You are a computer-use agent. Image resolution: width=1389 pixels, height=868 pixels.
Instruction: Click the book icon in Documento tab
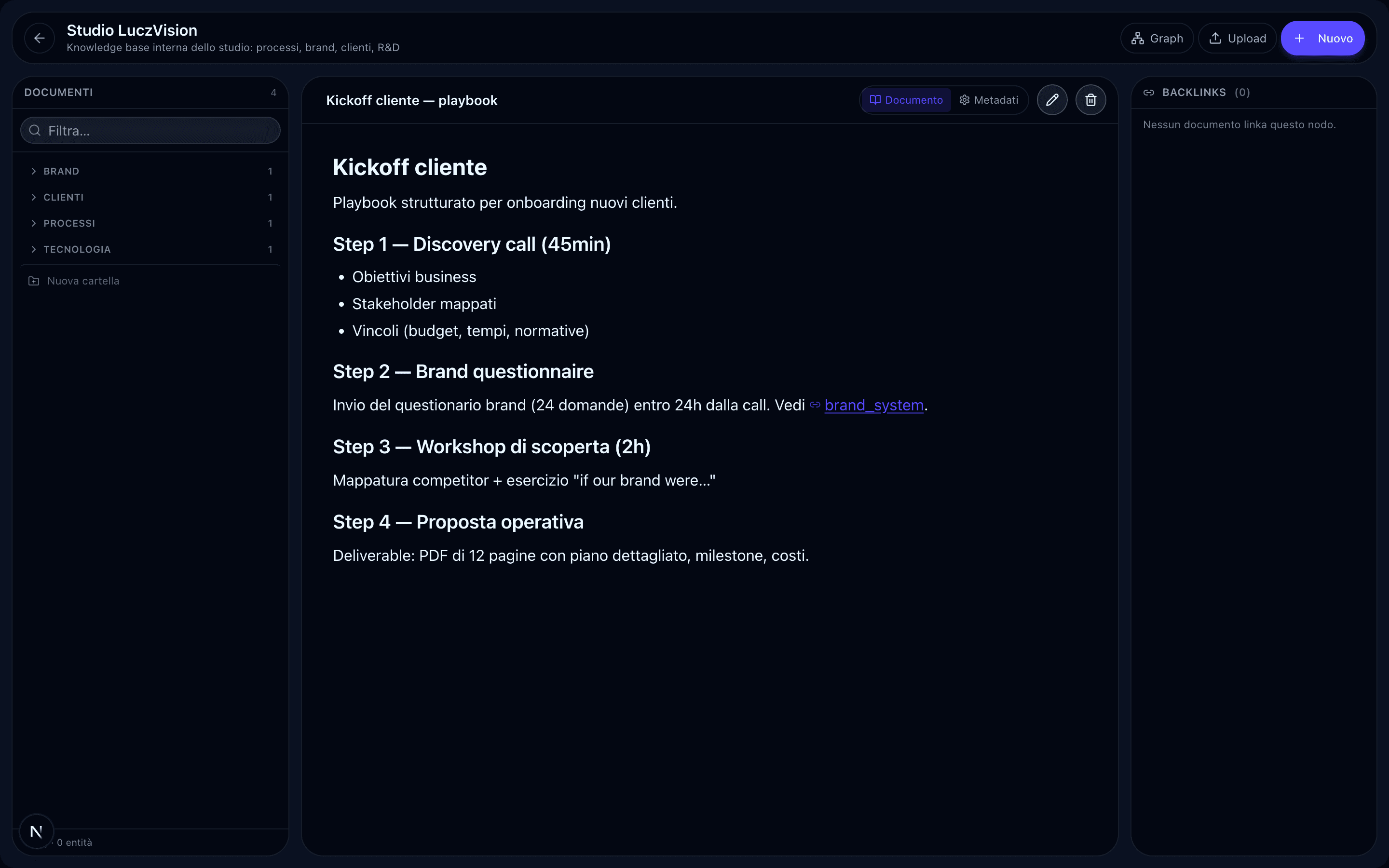[x=875, y=100]
